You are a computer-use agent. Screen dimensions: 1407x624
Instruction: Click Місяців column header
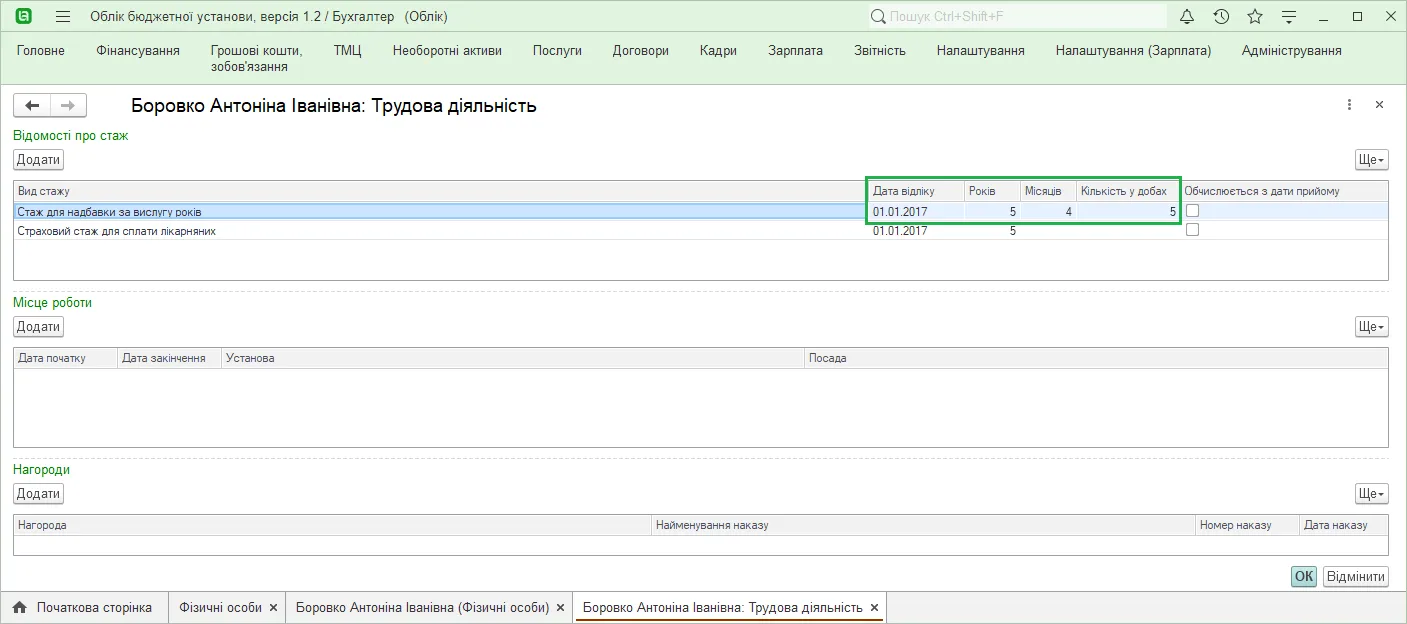click(x=1048, y=191)
